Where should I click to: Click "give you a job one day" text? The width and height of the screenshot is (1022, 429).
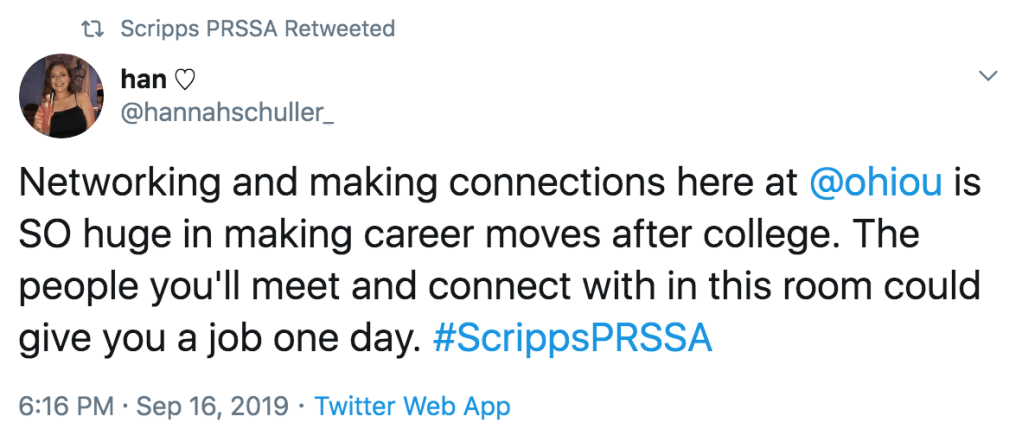[216, 338]
